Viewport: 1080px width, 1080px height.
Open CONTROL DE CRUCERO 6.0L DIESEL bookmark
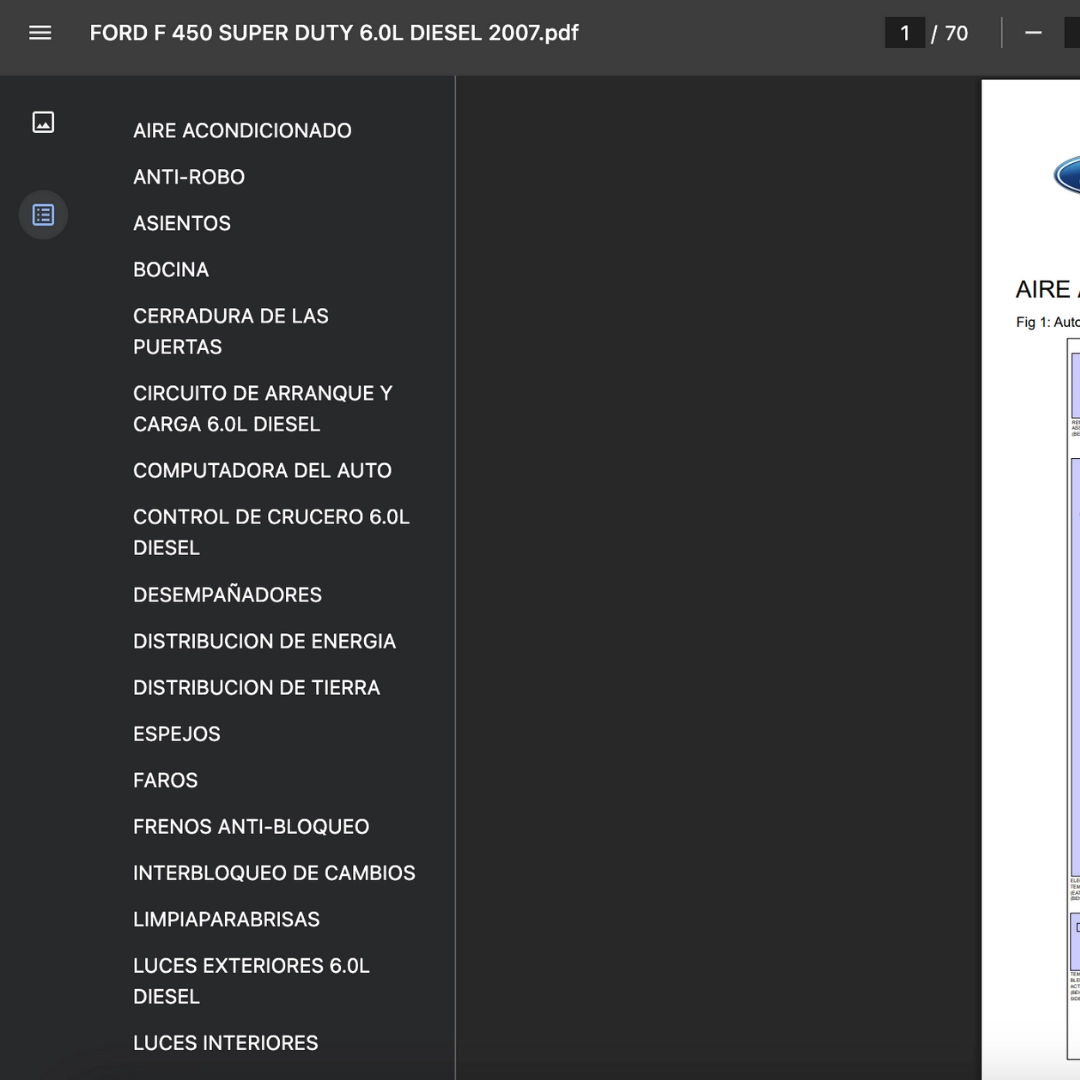coord(271,532)
